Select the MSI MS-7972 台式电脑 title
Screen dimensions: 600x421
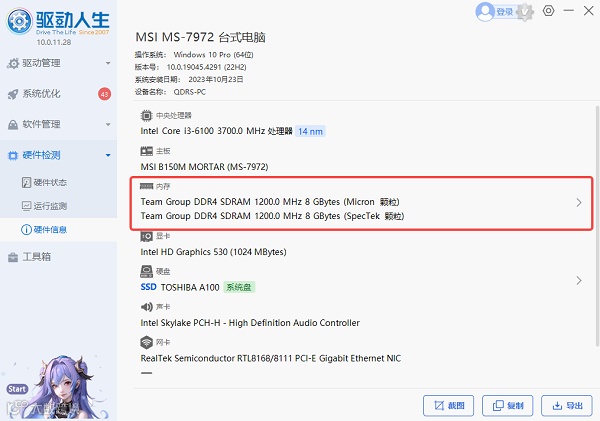[200, 37]
